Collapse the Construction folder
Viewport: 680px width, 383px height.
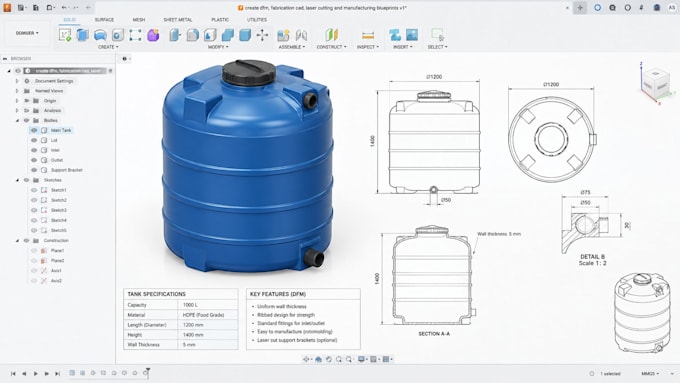click(x=17, y=240)
